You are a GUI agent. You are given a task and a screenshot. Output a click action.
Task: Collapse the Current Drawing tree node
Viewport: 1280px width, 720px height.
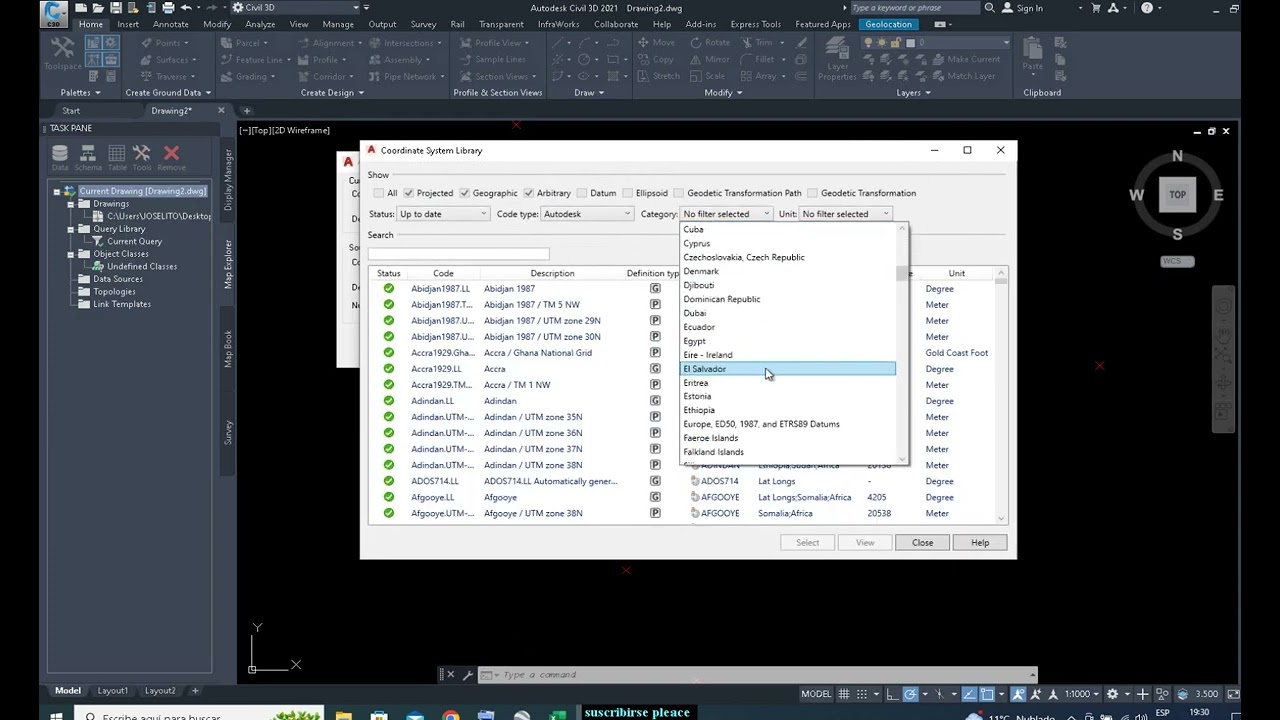57,191
